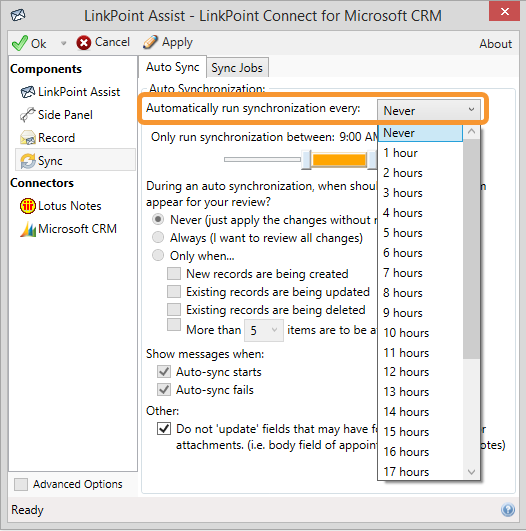526x531 pixels.
Task: Choose Never in the interval list
Action: point(420,133)
